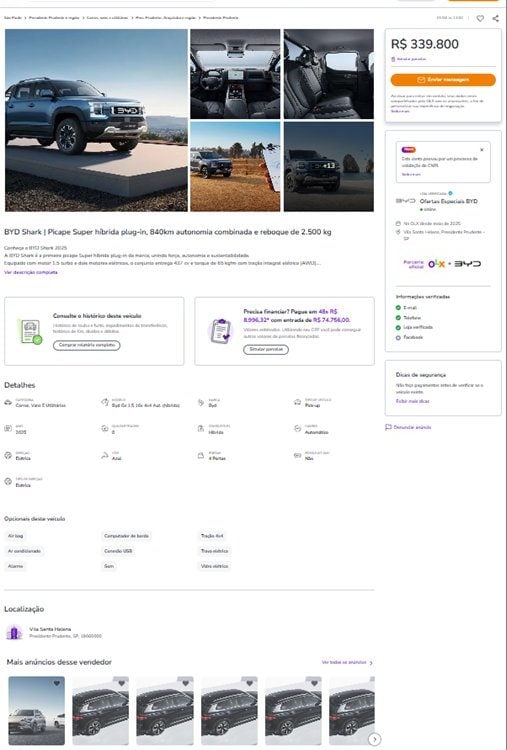Favorite the fourth seller ad card
The image size is (507, 750).
tap(250, 683)
